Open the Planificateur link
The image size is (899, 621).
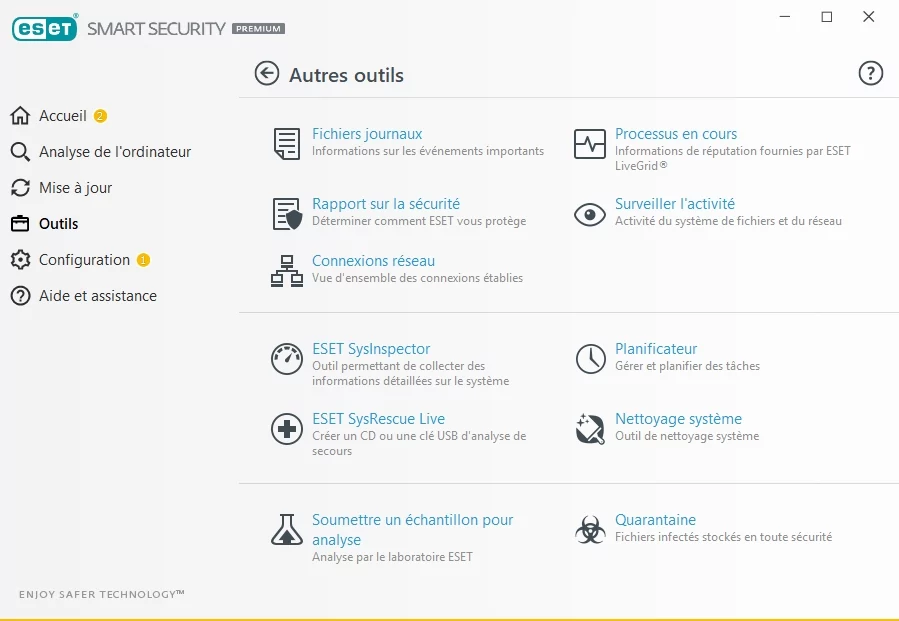pyautogui.click(x=656, y=349)
